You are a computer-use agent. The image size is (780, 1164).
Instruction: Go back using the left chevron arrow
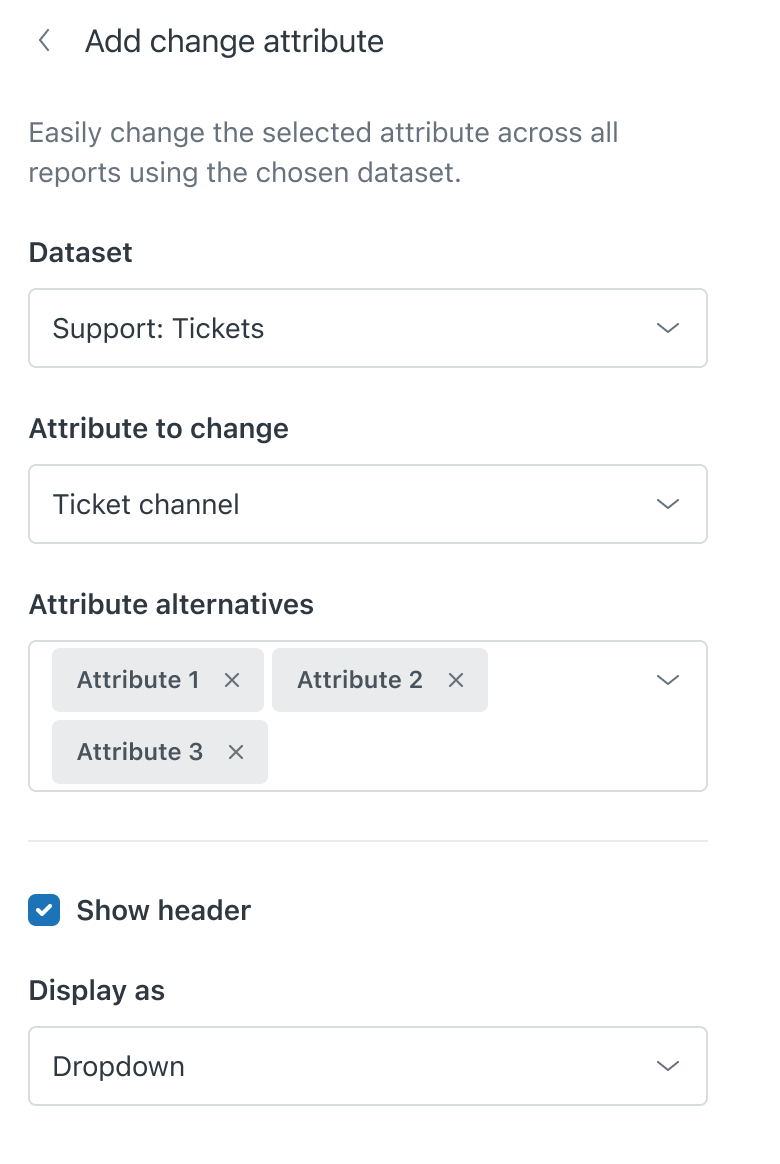click(43, 41)
